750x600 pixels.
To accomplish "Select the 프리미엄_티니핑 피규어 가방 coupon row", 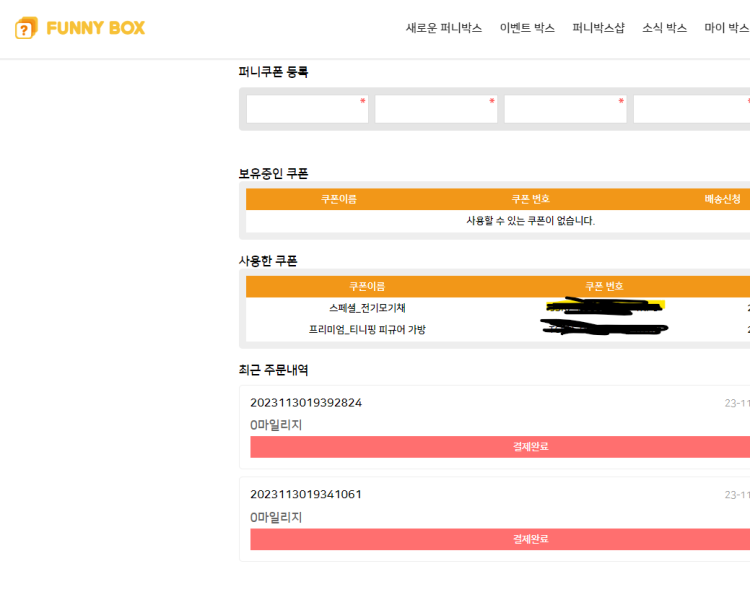I will coord(367,329).
